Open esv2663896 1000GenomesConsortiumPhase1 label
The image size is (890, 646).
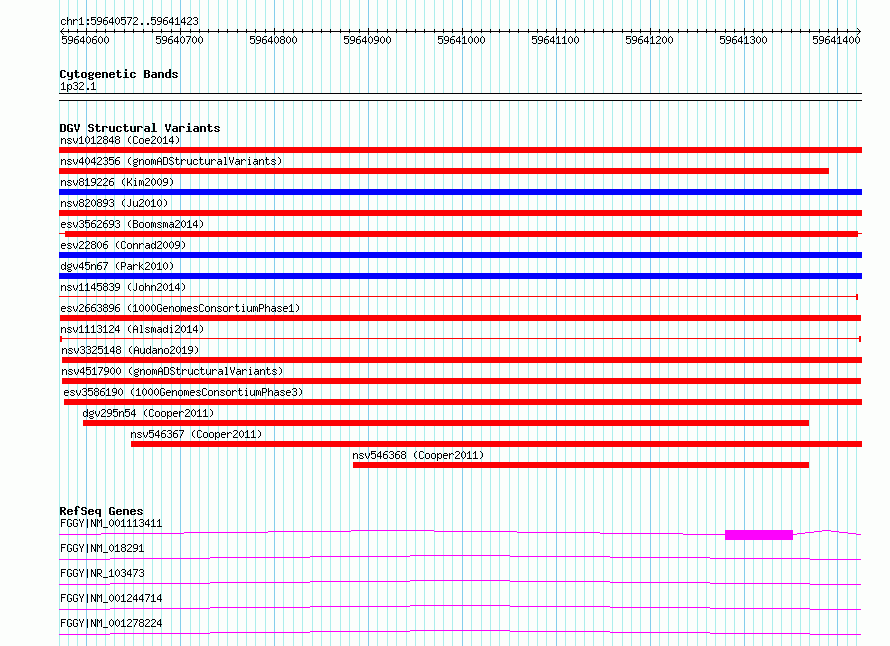coord(180,308)
